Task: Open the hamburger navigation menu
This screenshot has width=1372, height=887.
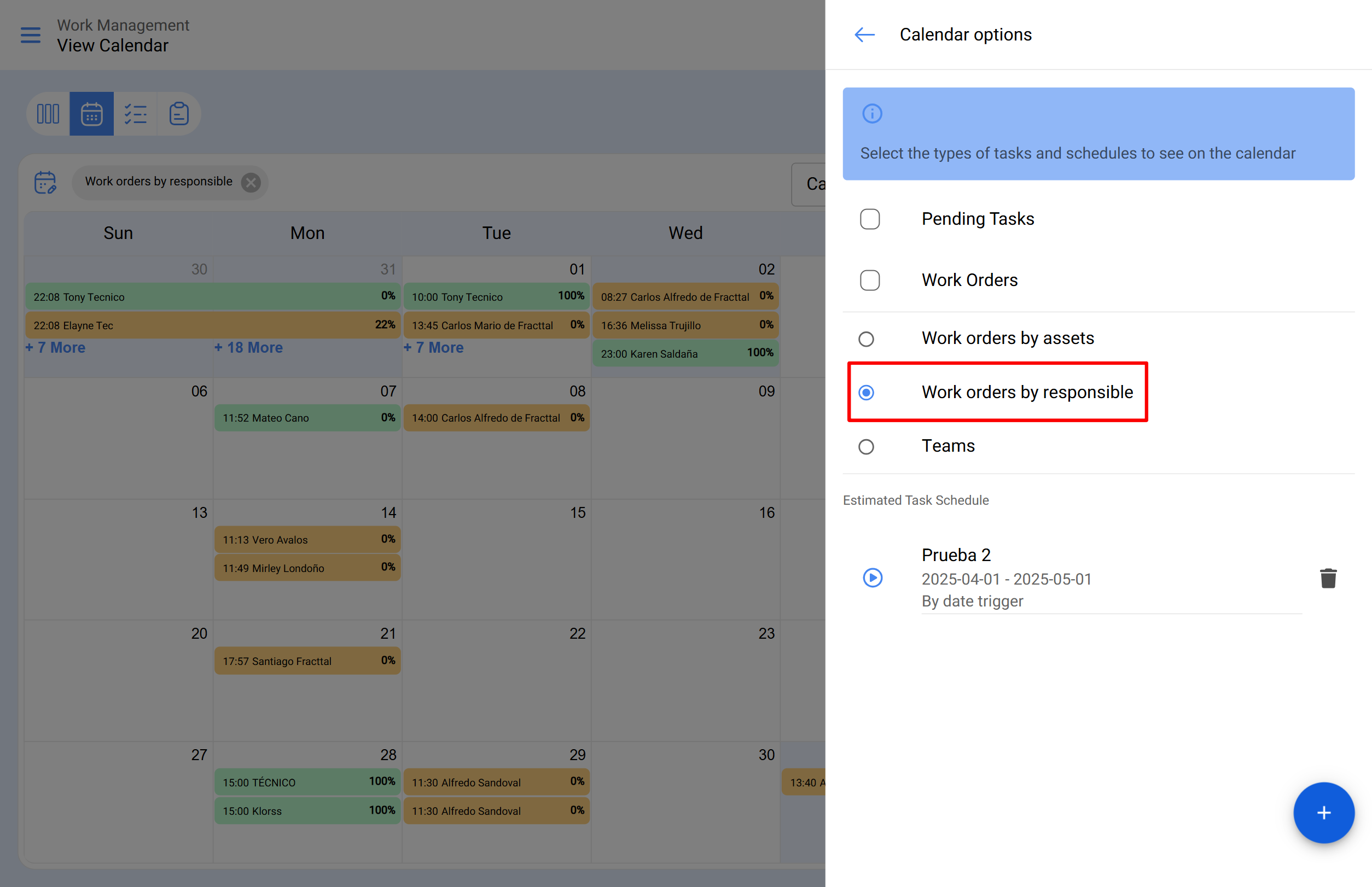Action: point(31,35)
